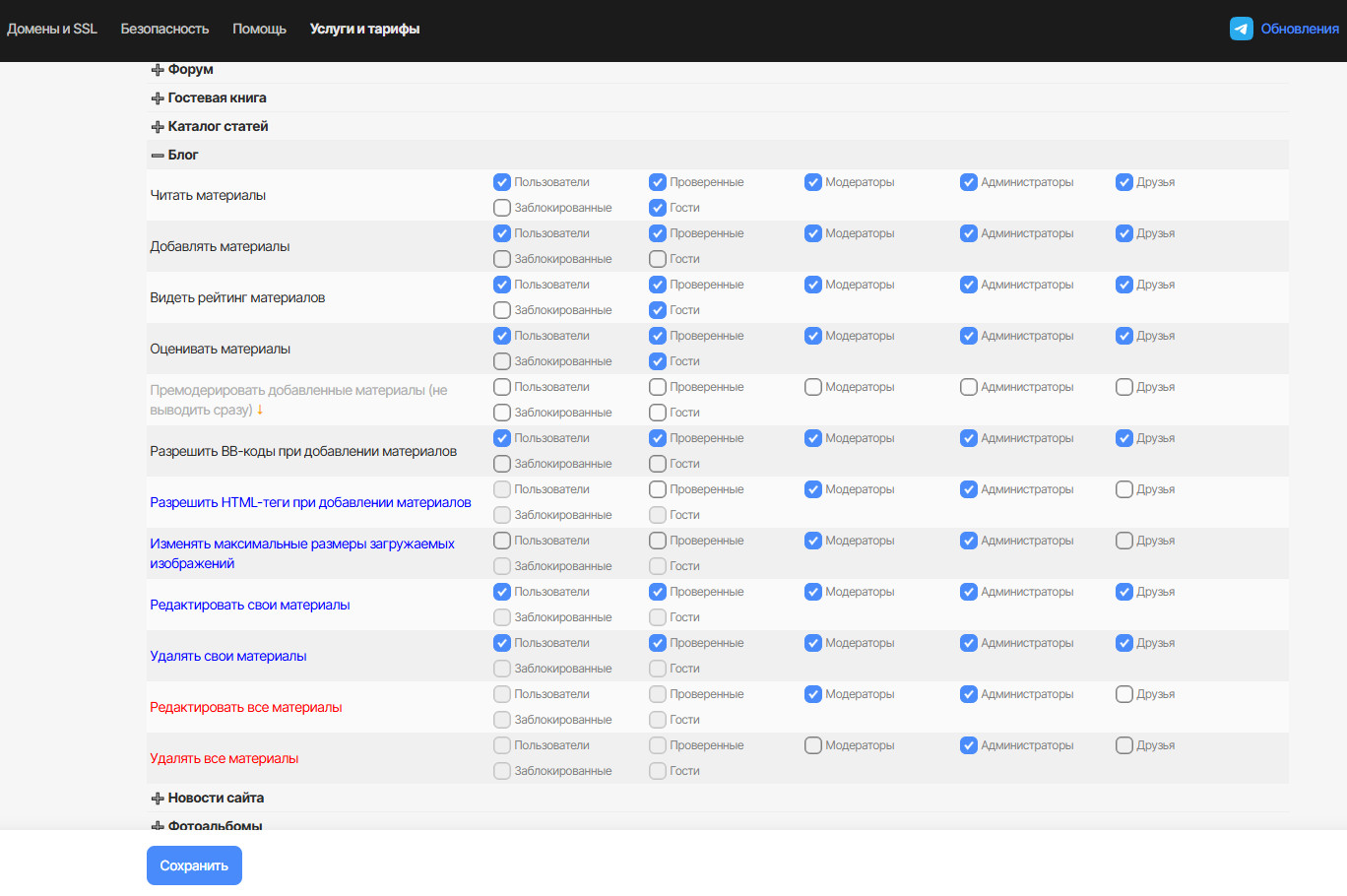Click the Telegram updates icon

point(1241,29)
